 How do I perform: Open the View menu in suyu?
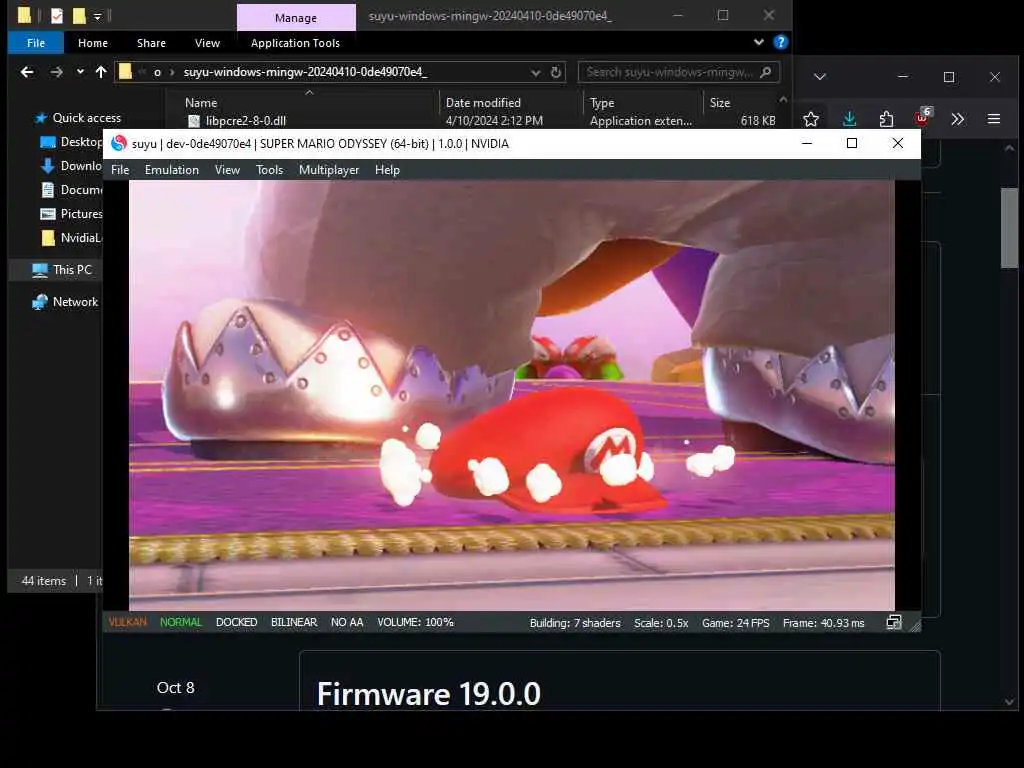coord(227,170)
